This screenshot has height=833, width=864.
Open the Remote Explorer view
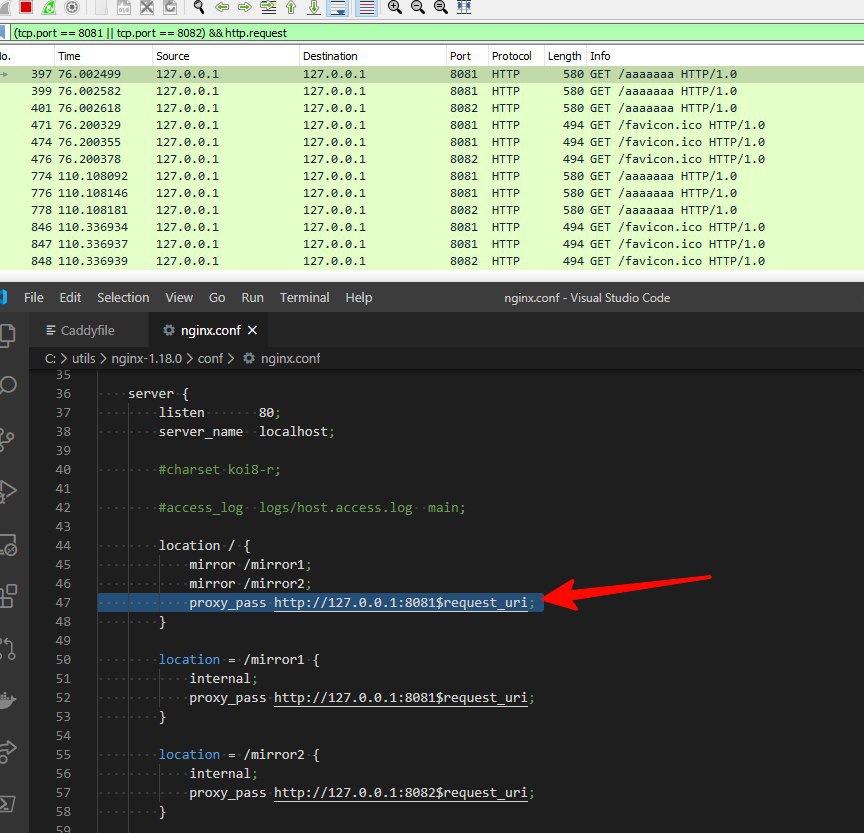tap(8, 544)
